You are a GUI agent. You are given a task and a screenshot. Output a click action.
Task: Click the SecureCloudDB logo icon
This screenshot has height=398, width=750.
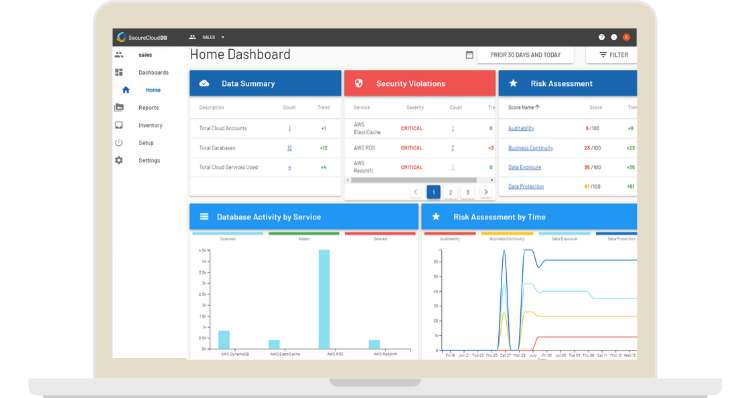click(x=121, y=37)
